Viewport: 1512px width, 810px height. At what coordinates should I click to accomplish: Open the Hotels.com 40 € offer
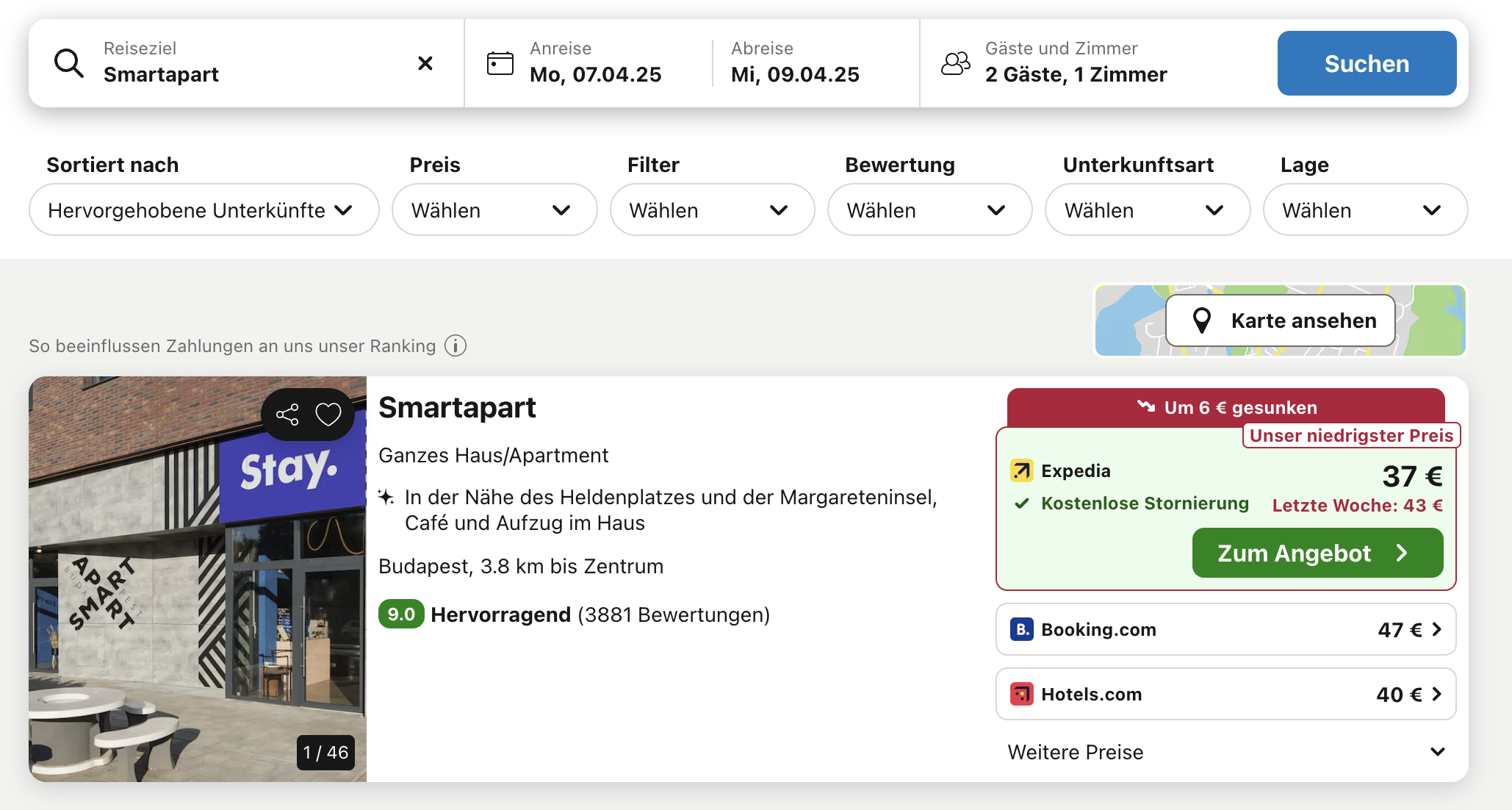coord(1225,694)
